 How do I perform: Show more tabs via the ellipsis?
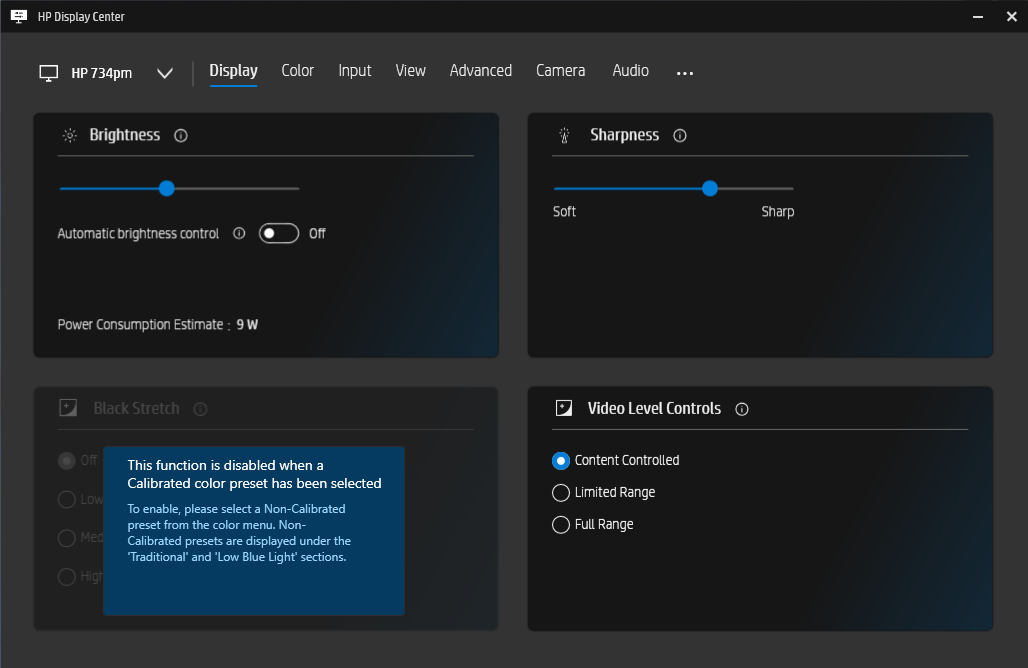[684, 73]
